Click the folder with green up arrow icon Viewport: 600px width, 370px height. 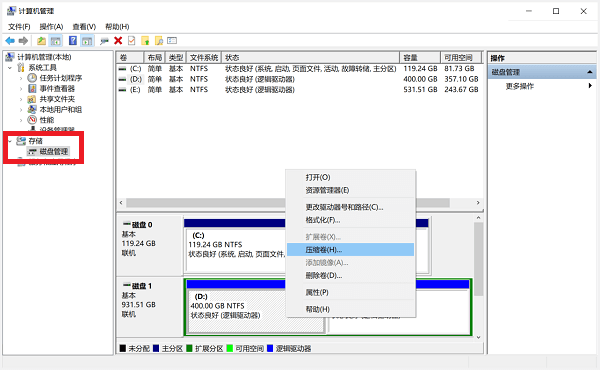pos(145,41)
